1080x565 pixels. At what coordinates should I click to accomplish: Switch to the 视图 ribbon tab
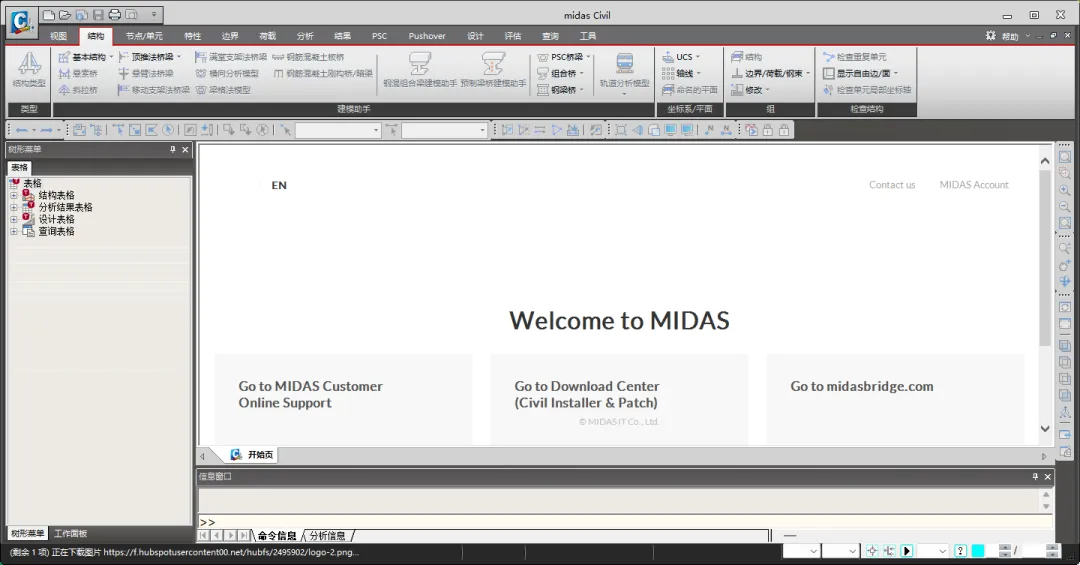coord(59,36)
